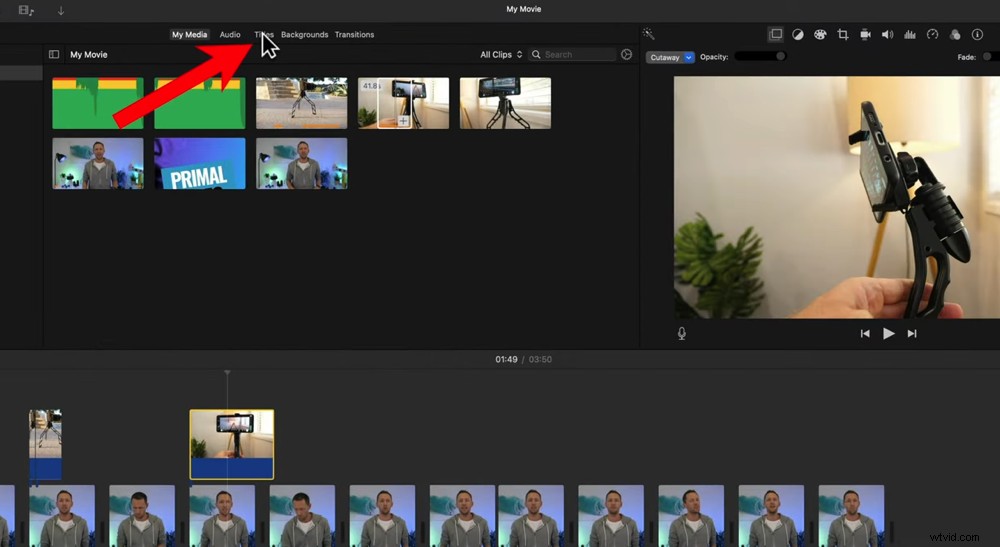Select the cropping tool icon

pyautogui.click(x=842, y=34)
